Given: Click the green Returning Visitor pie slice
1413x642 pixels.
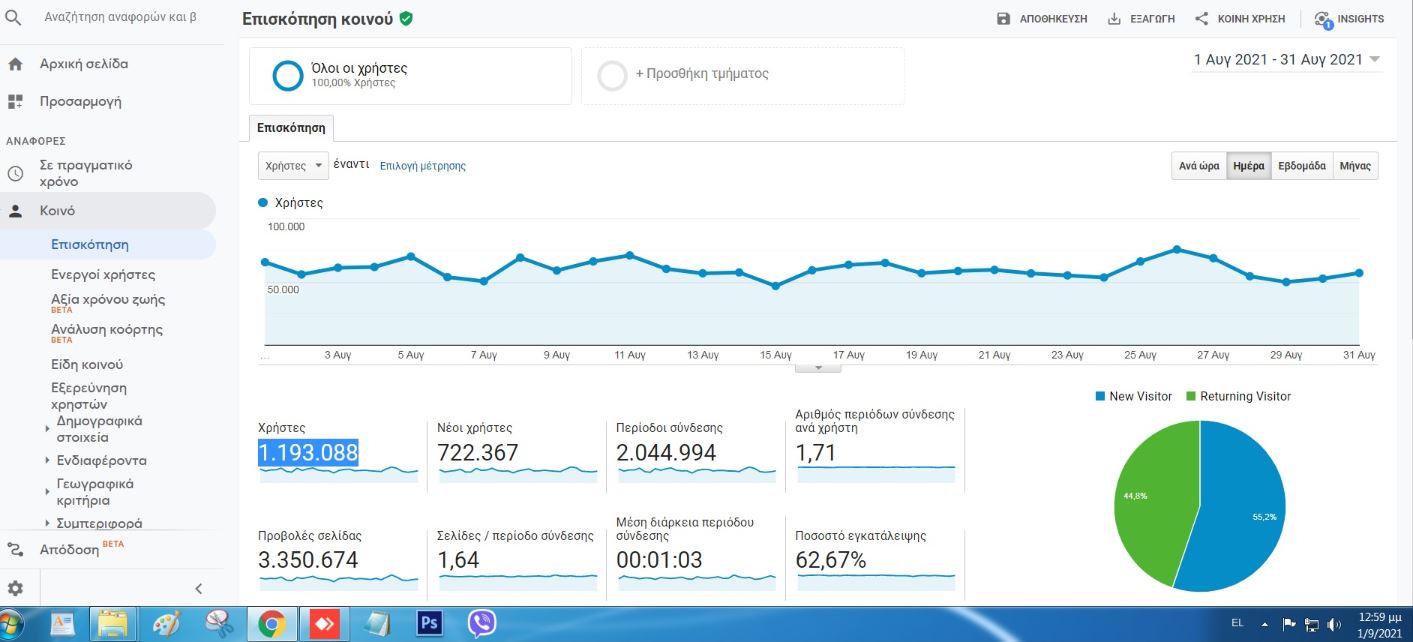Looking at the screenshot, I should click(1150, 500).
